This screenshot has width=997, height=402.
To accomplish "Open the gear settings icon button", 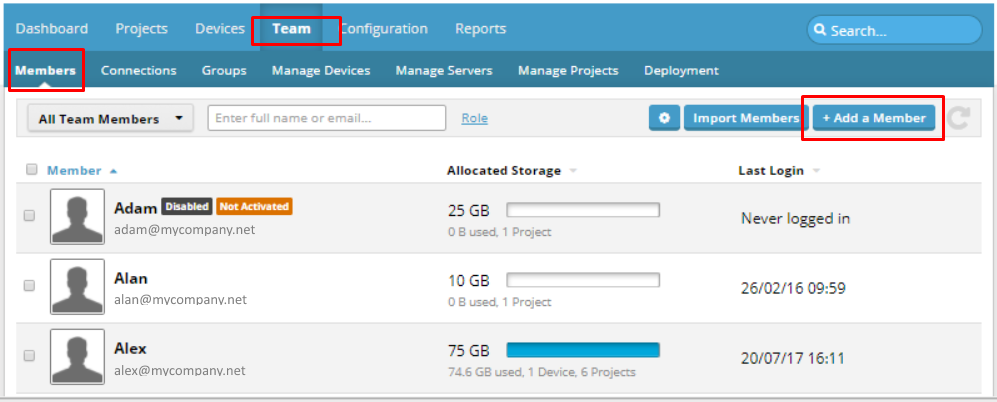I will click(664, 118).
